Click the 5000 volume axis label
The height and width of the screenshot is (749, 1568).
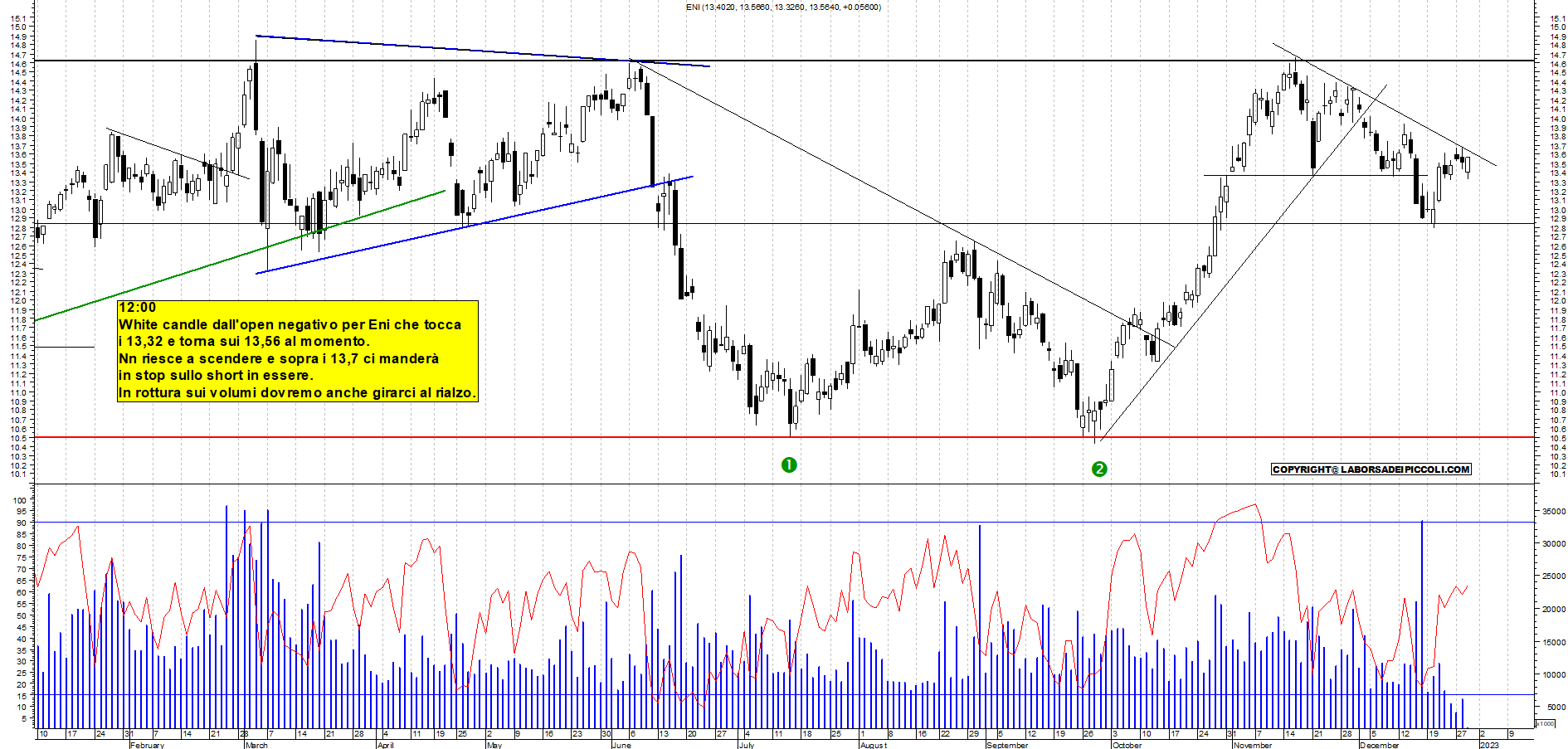tap(1556, 708)
